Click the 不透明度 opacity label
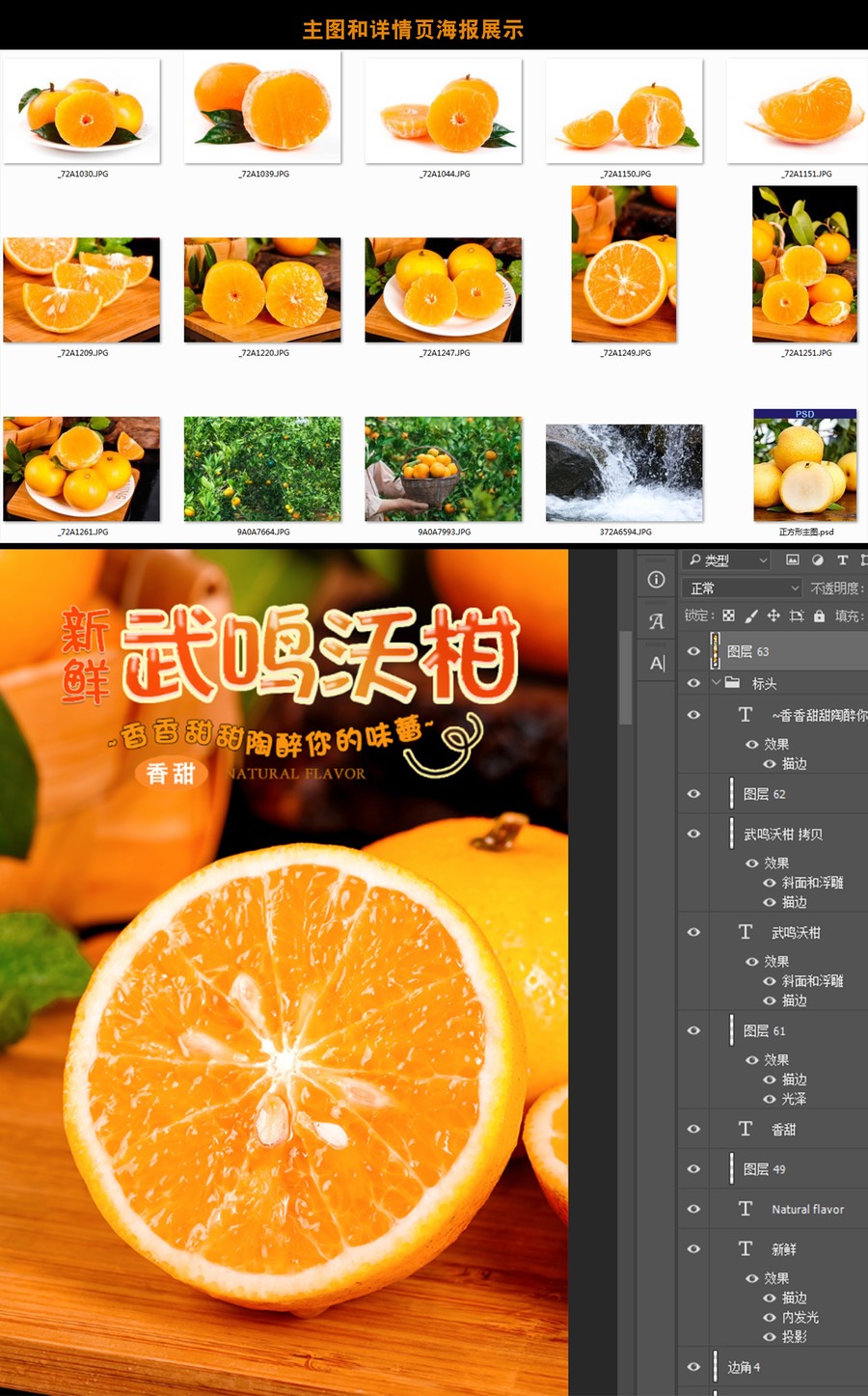This screenshot has height=1396, width=868. (835, 588)
